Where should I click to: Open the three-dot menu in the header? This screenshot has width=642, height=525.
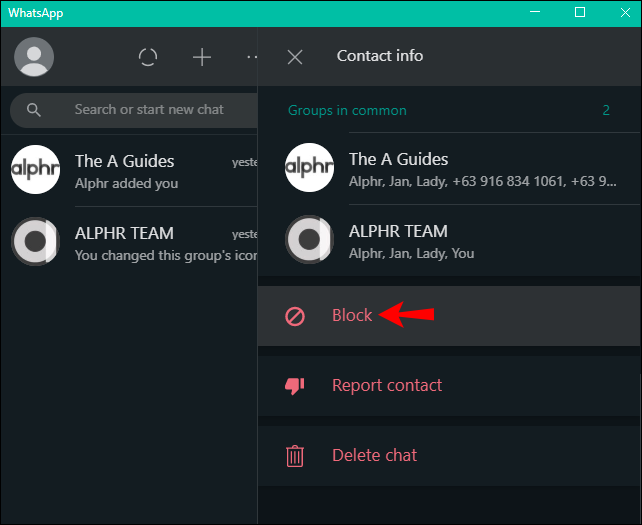coord(252,57)
